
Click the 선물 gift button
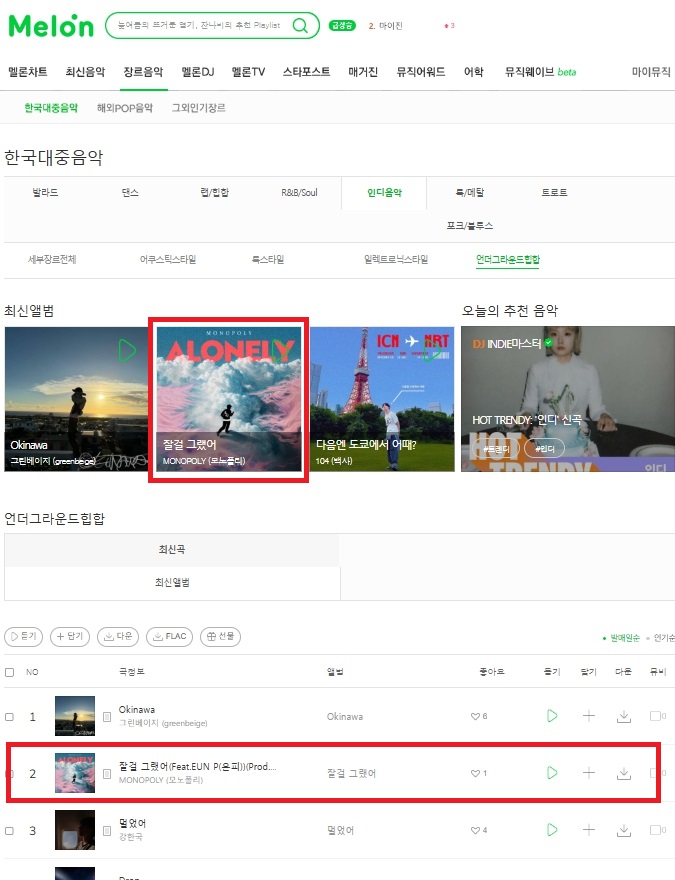tap(221, 636)
